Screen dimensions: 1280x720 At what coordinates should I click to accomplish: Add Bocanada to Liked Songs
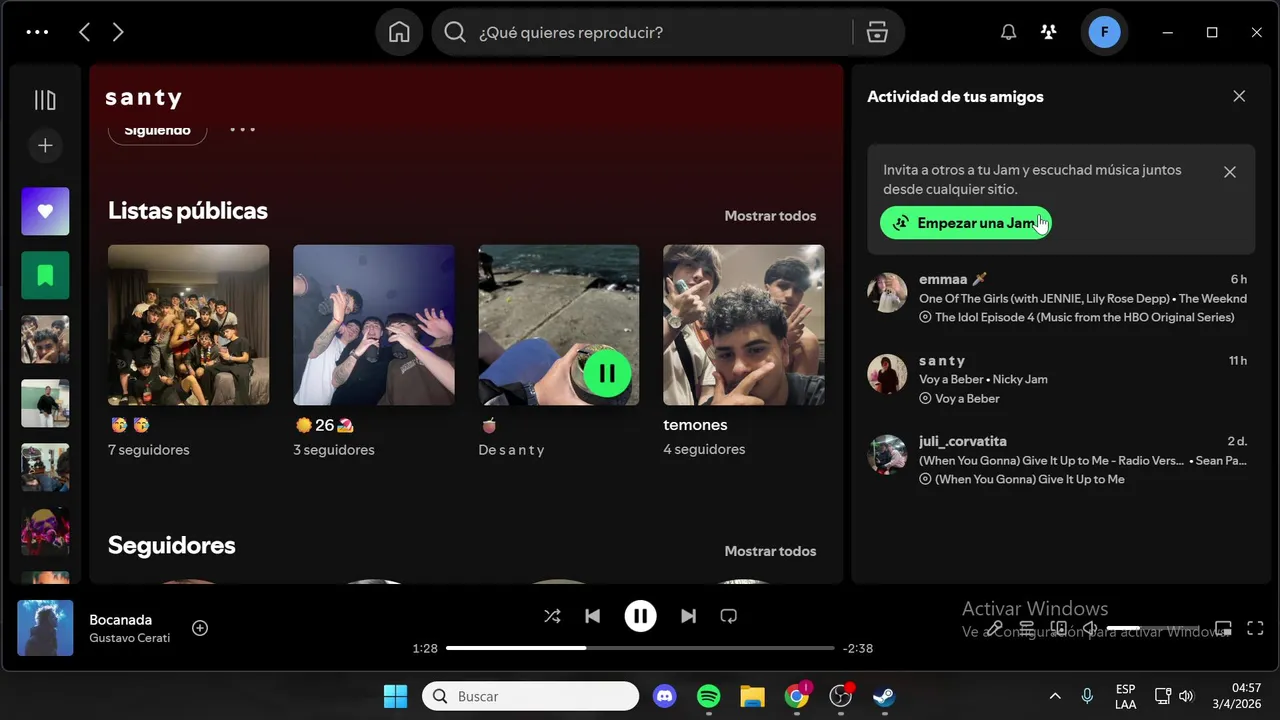pyautogui.click(x=200, y=628)
